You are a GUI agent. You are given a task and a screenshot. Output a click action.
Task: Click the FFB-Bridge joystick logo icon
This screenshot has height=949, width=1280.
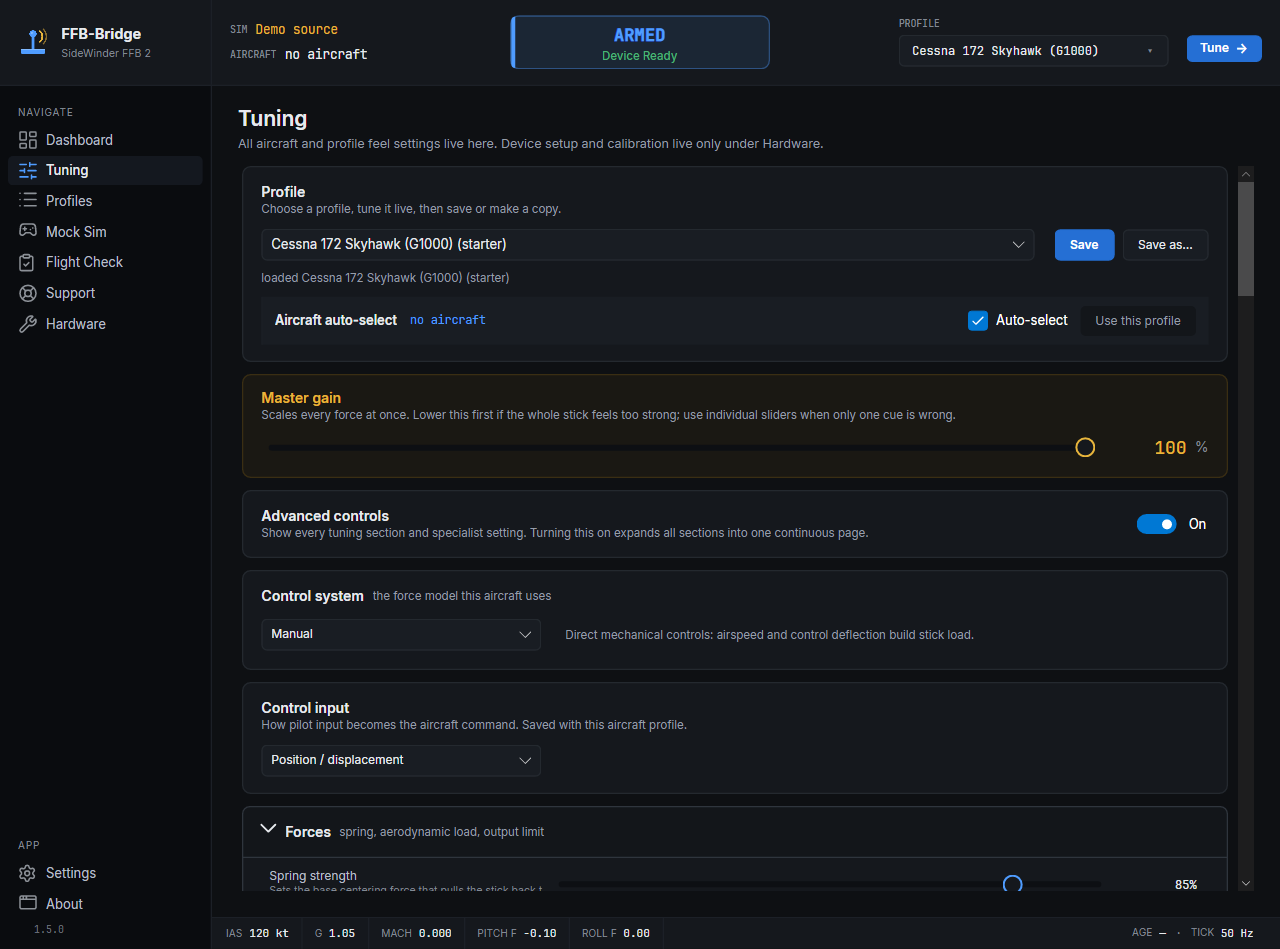[34, 42]
